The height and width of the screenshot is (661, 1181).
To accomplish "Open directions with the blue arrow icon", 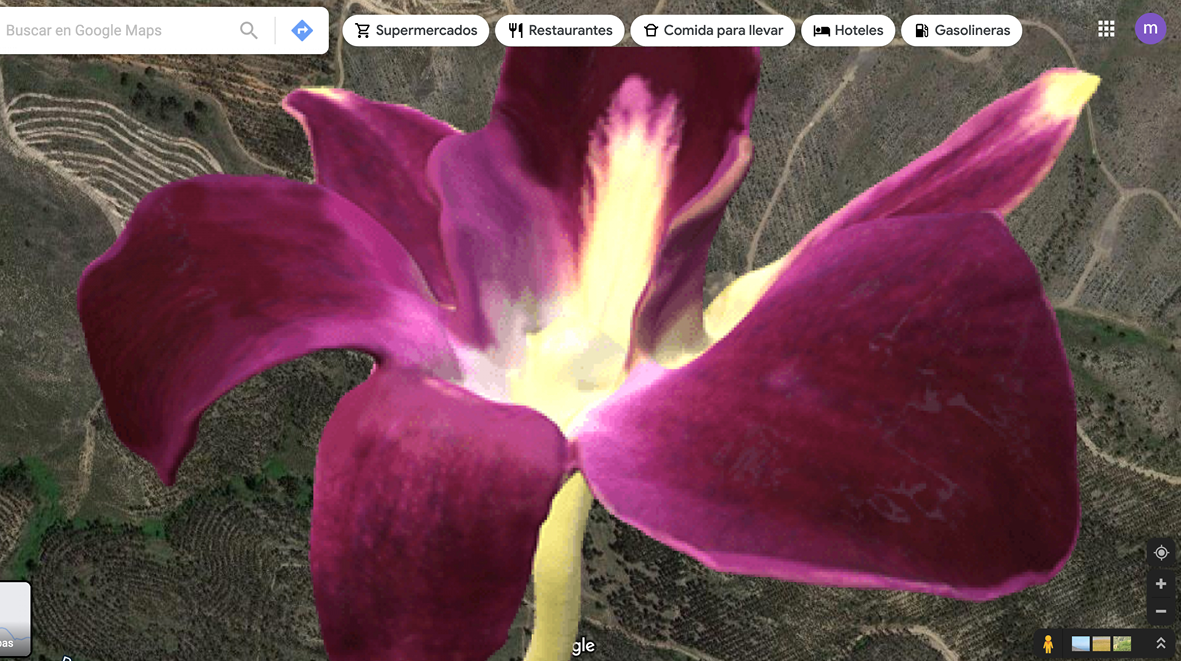I will tap(301, 31).
